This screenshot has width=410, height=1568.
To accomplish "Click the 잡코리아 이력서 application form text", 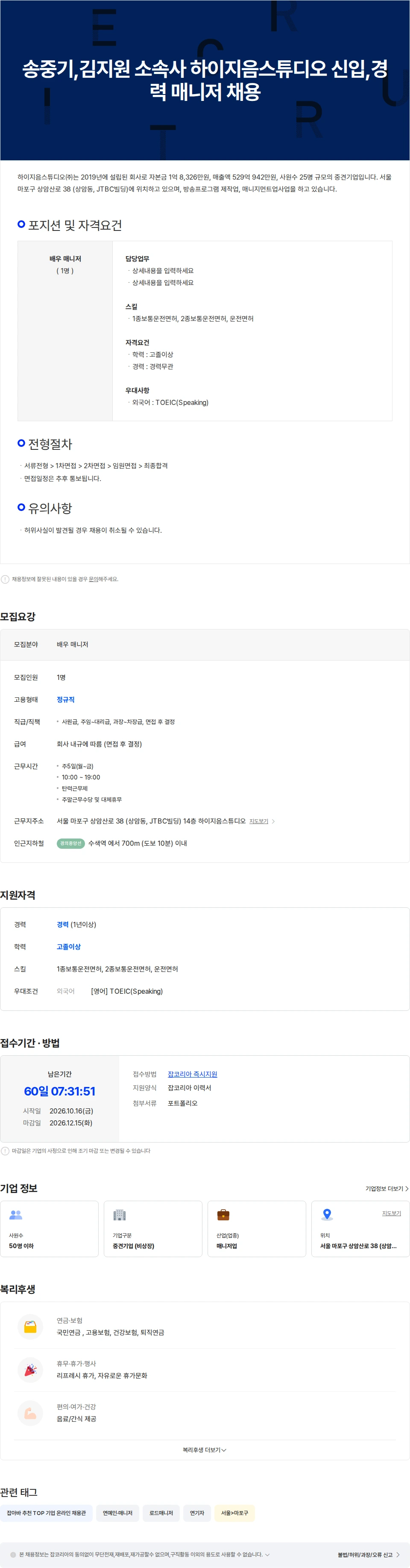I will coord(189,1088).
